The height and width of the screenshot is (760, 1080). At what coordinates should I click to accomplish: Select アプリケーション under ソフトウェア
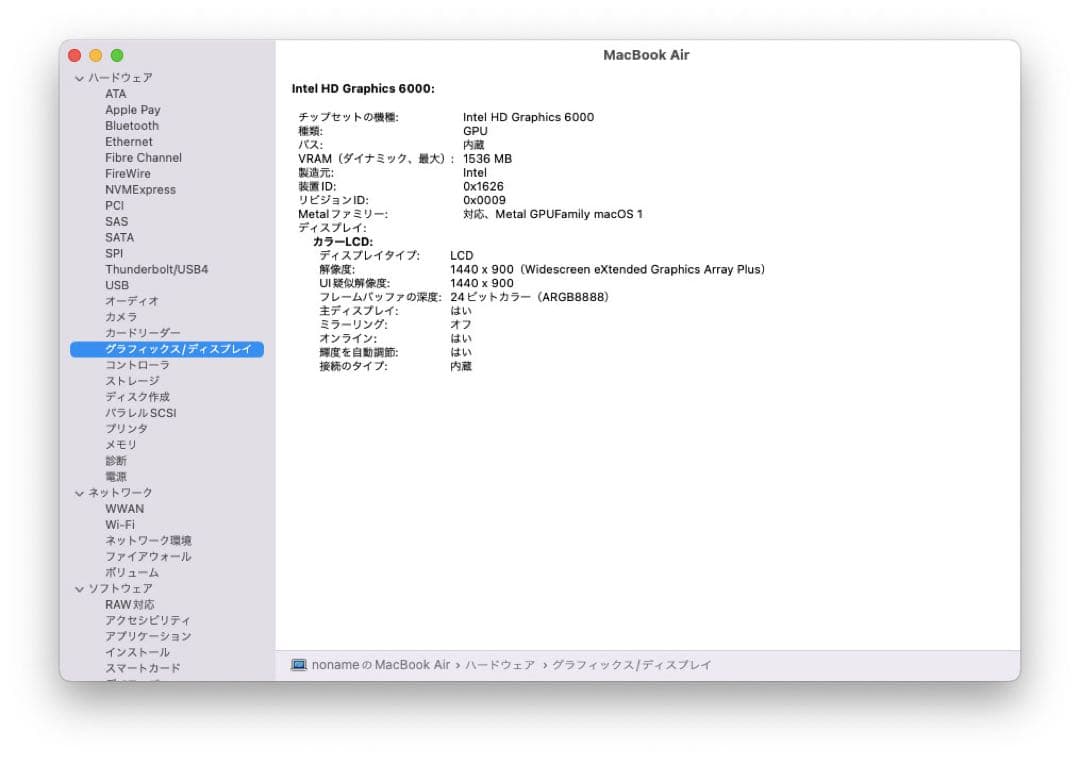147,636
